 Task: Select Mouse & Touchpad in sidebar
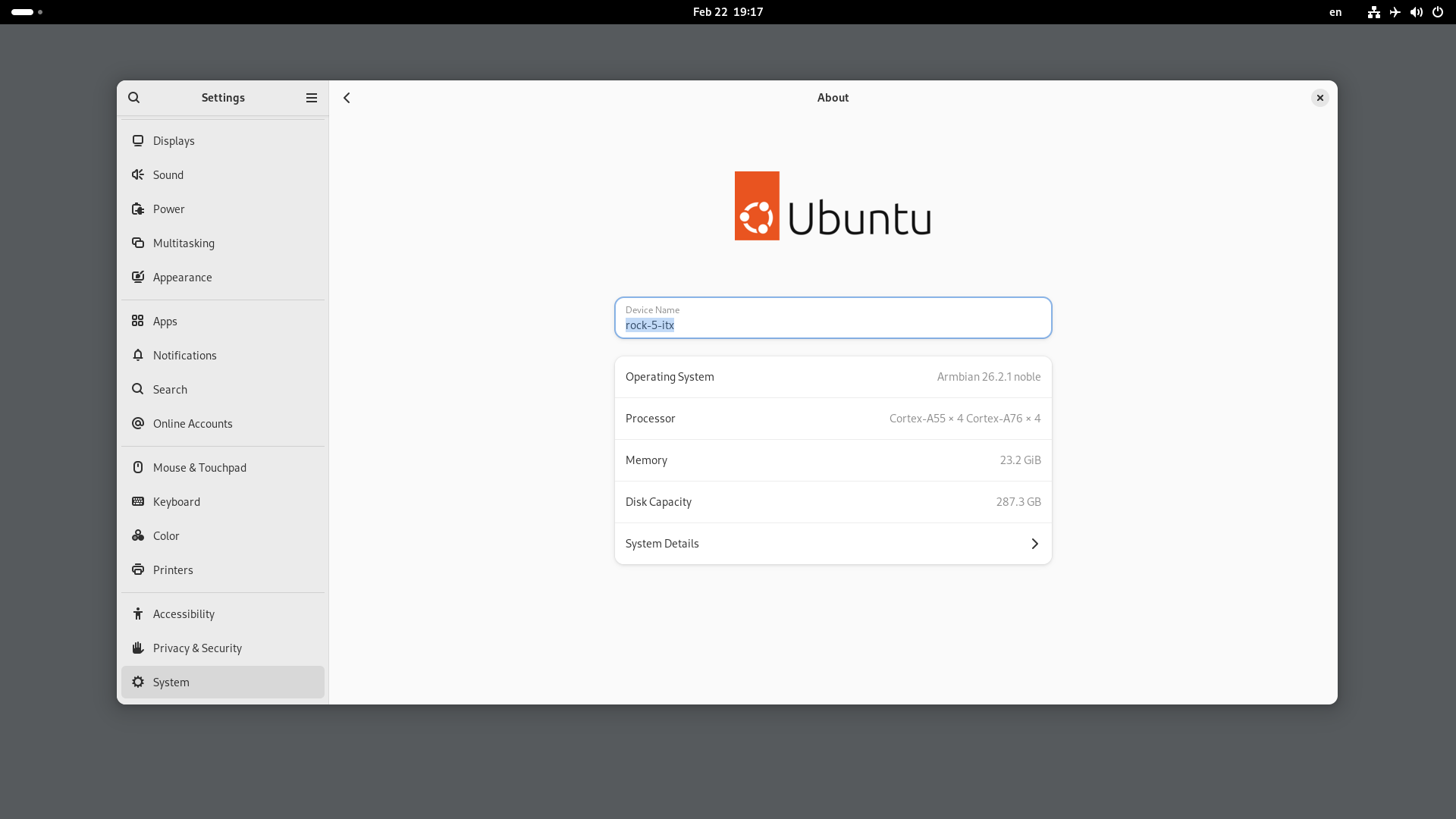click(199, 468)
